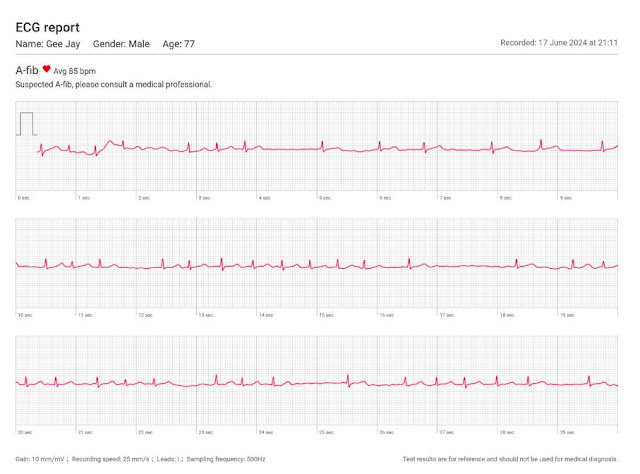Screen dimensions: 640x474
Task: Click the ECG report title
Action: [48, 27]
